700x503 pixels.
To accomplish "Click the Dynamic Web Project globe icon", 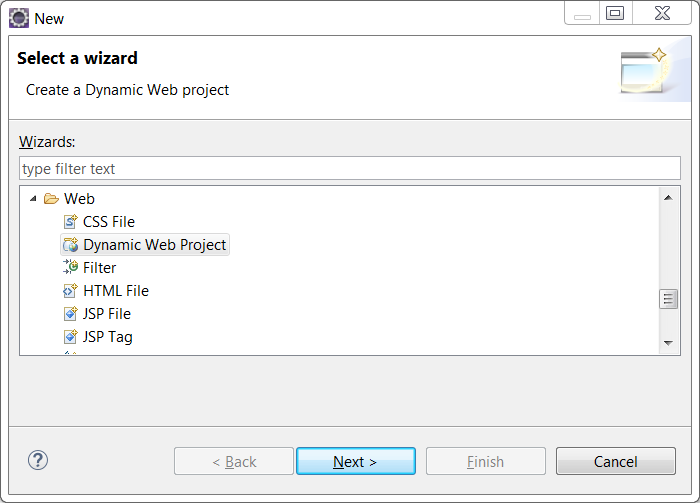I will (x=71, y=245).
